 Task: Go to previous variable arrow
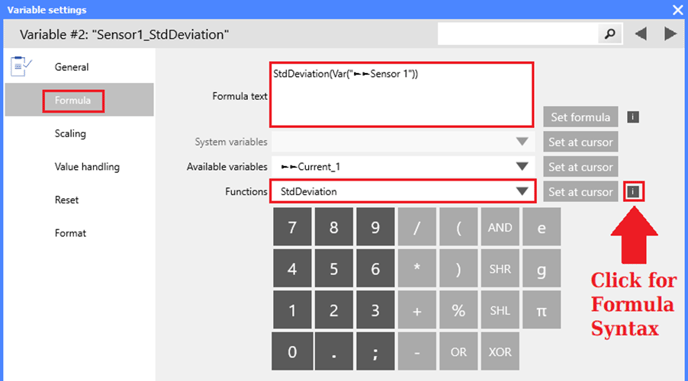click(641, 34)
